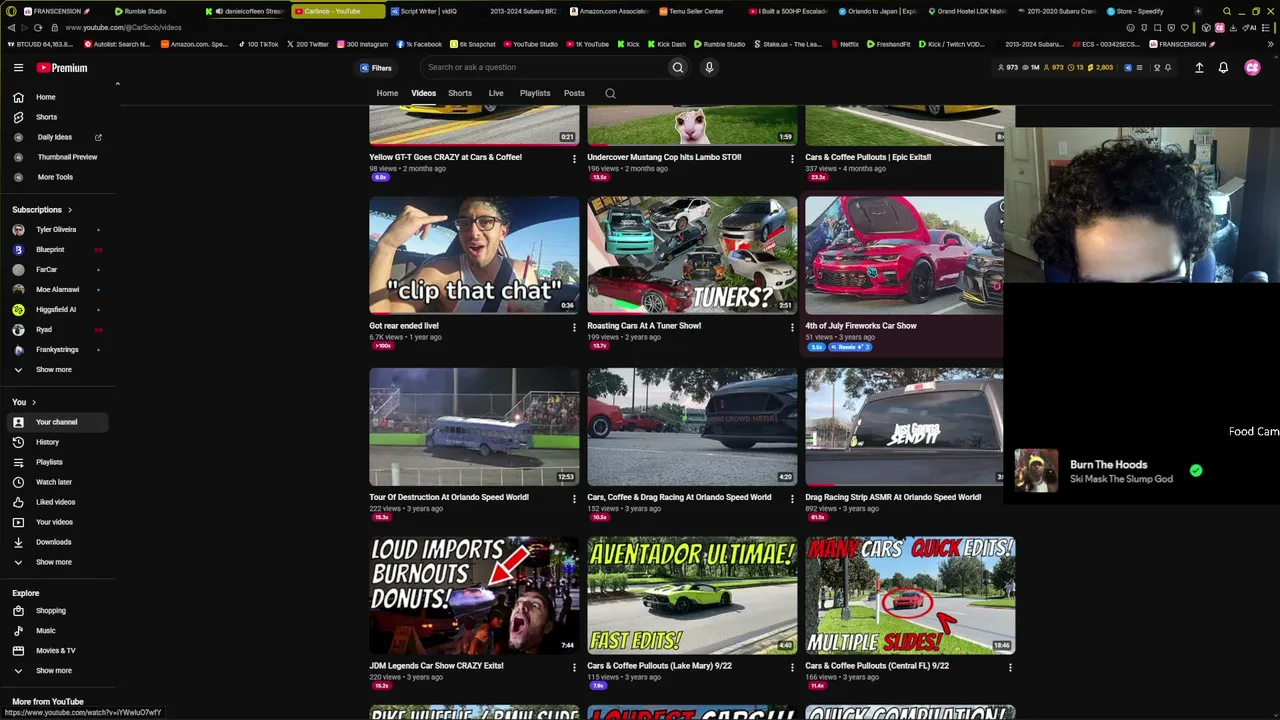
Task: Open Liked videos
Action: tap(56, 502)
